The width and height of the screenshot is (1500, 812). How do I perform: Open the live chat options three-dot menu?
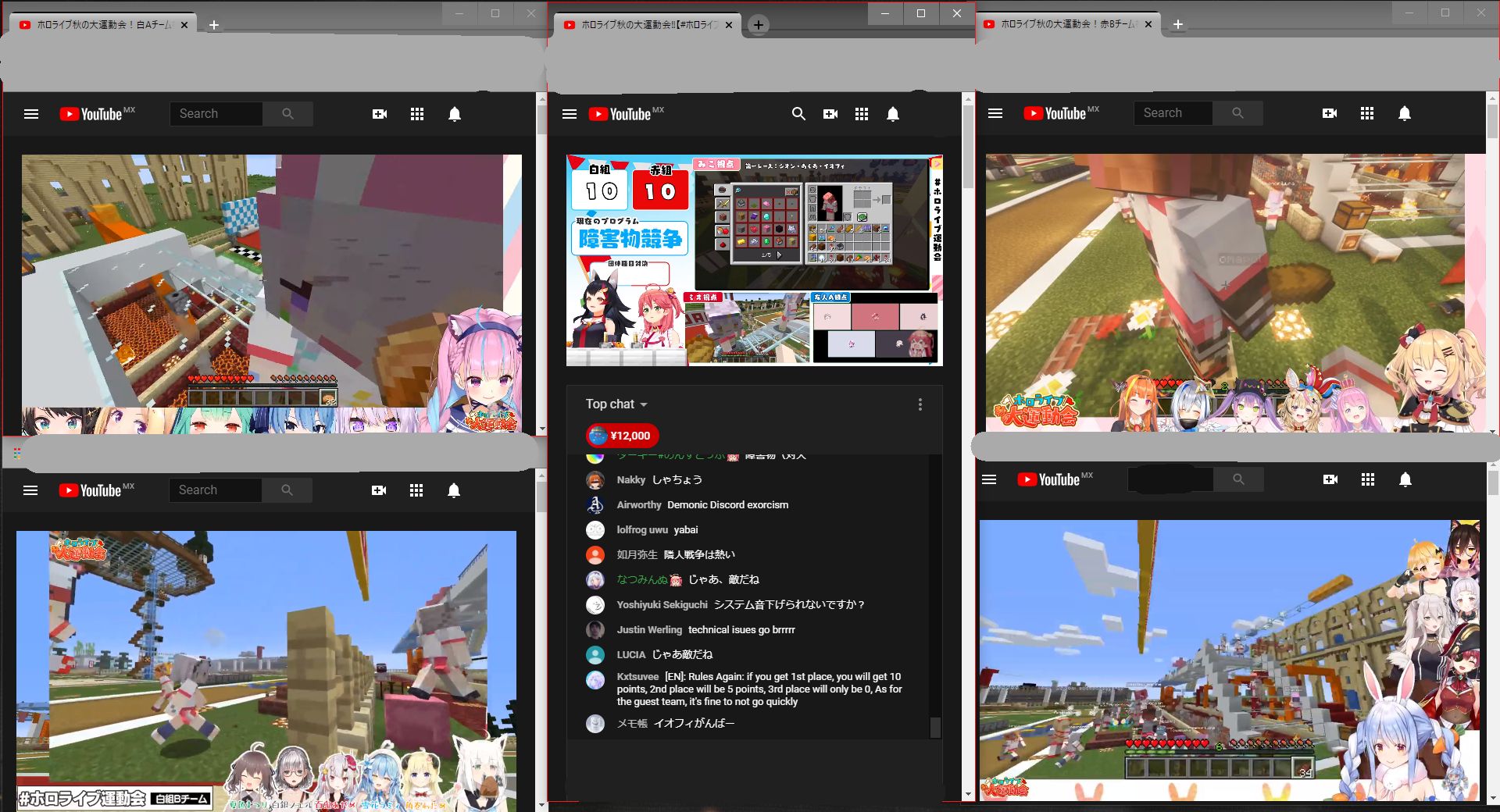point(920,404)
